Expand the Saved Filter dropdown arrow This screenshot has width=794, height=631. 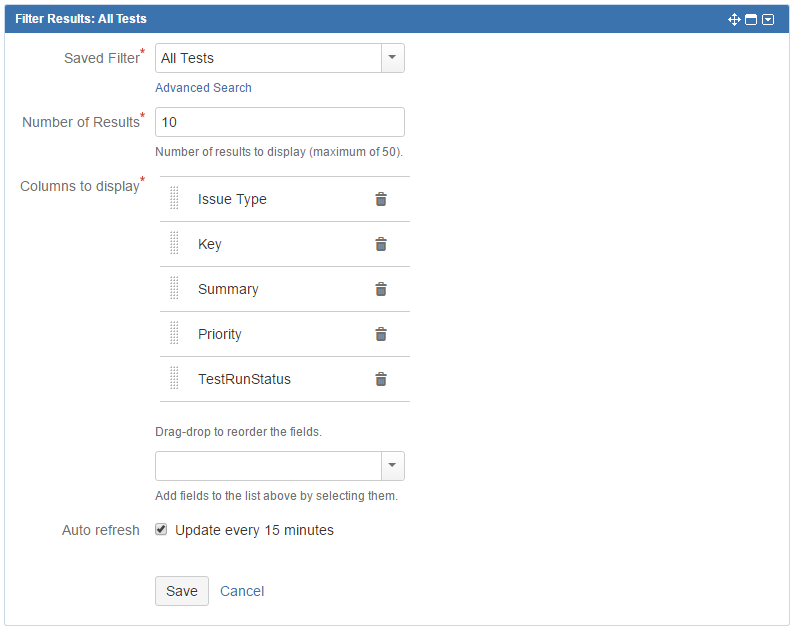pyautogui.click(x=392, y=58)
